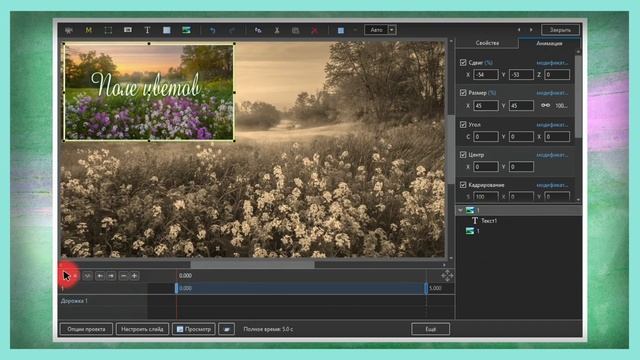640x360 pixels.
Task: Go to next keyframe arrow
Action: [x=111, y=276]
